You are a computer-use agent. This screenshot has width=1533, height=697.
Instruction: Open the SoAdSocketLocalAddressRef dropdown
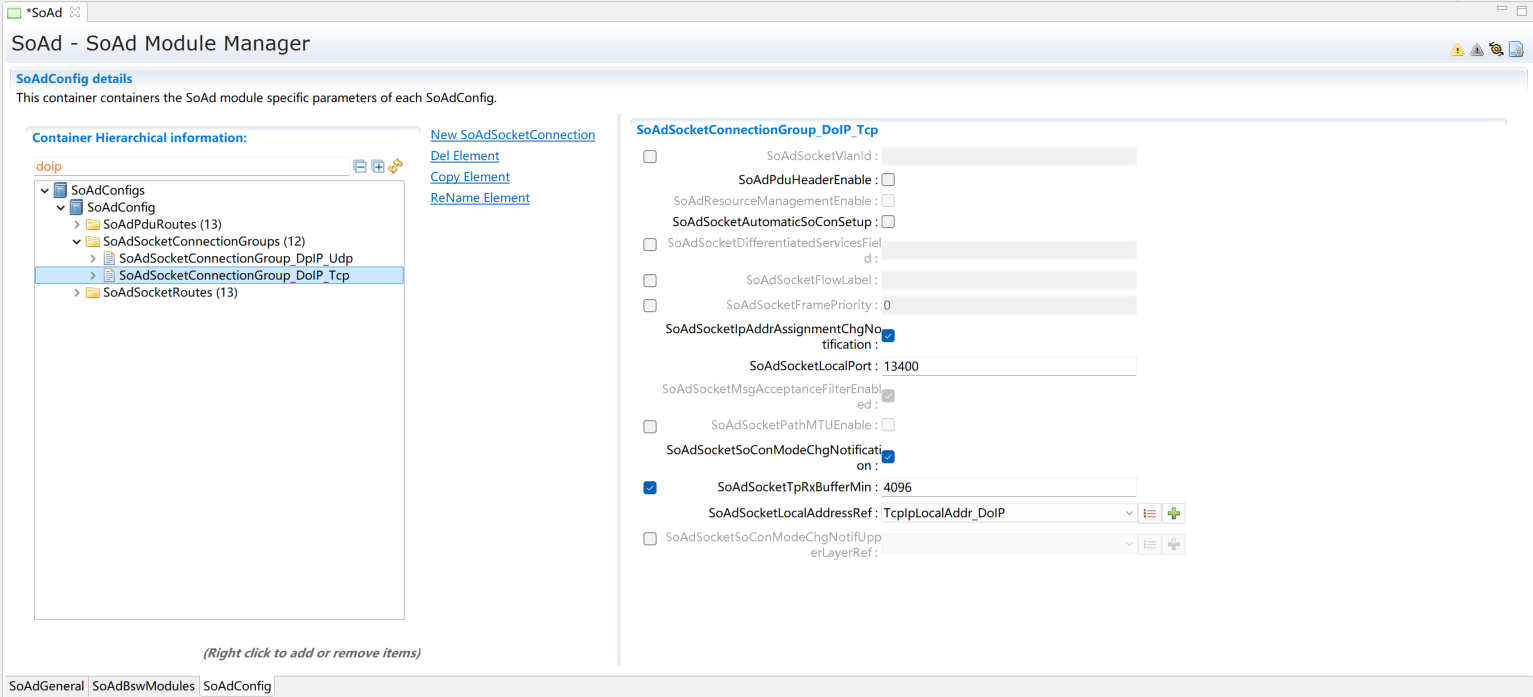tap(1129, 513)
